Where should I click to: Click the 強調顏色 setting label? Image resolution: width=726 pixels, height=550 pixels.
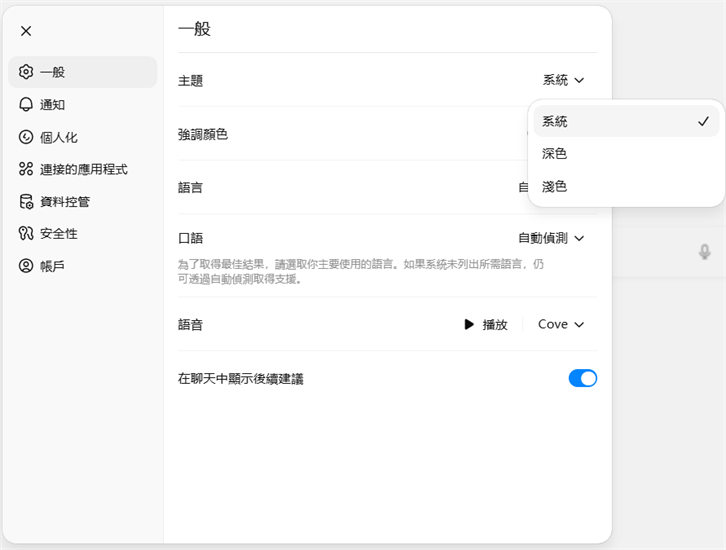(203, 134)
